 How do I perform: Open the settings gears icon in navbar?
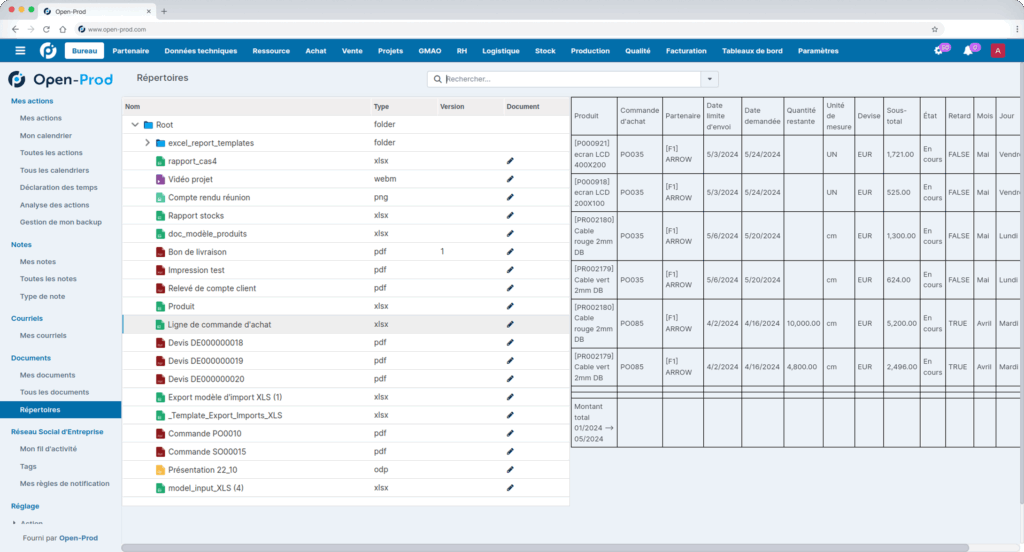coord(940,50)
